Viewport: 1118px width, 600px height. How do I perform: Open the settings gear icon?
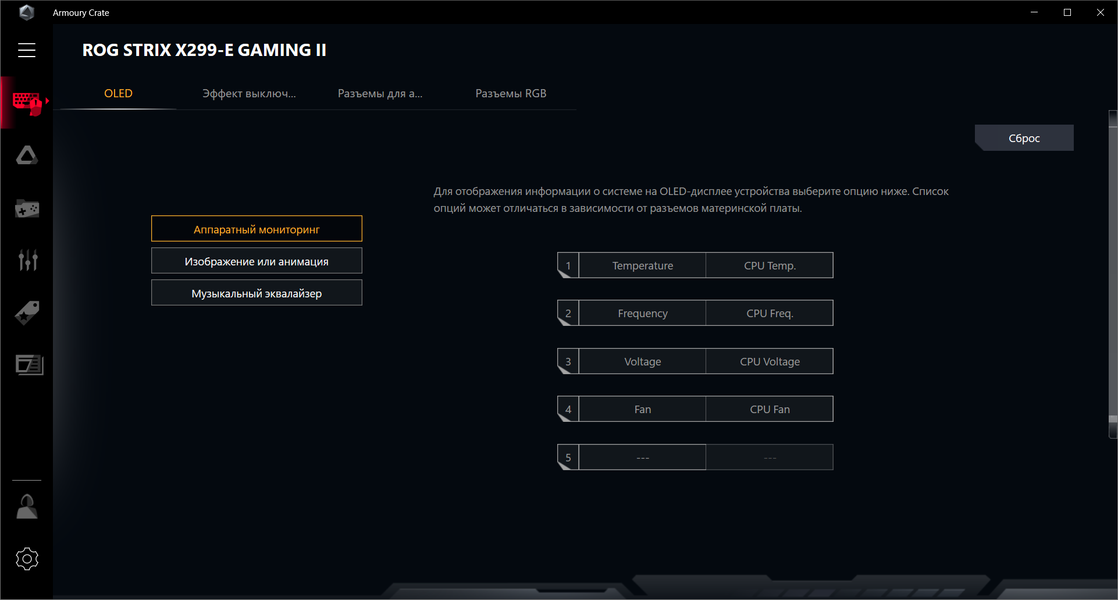(27, 559)
